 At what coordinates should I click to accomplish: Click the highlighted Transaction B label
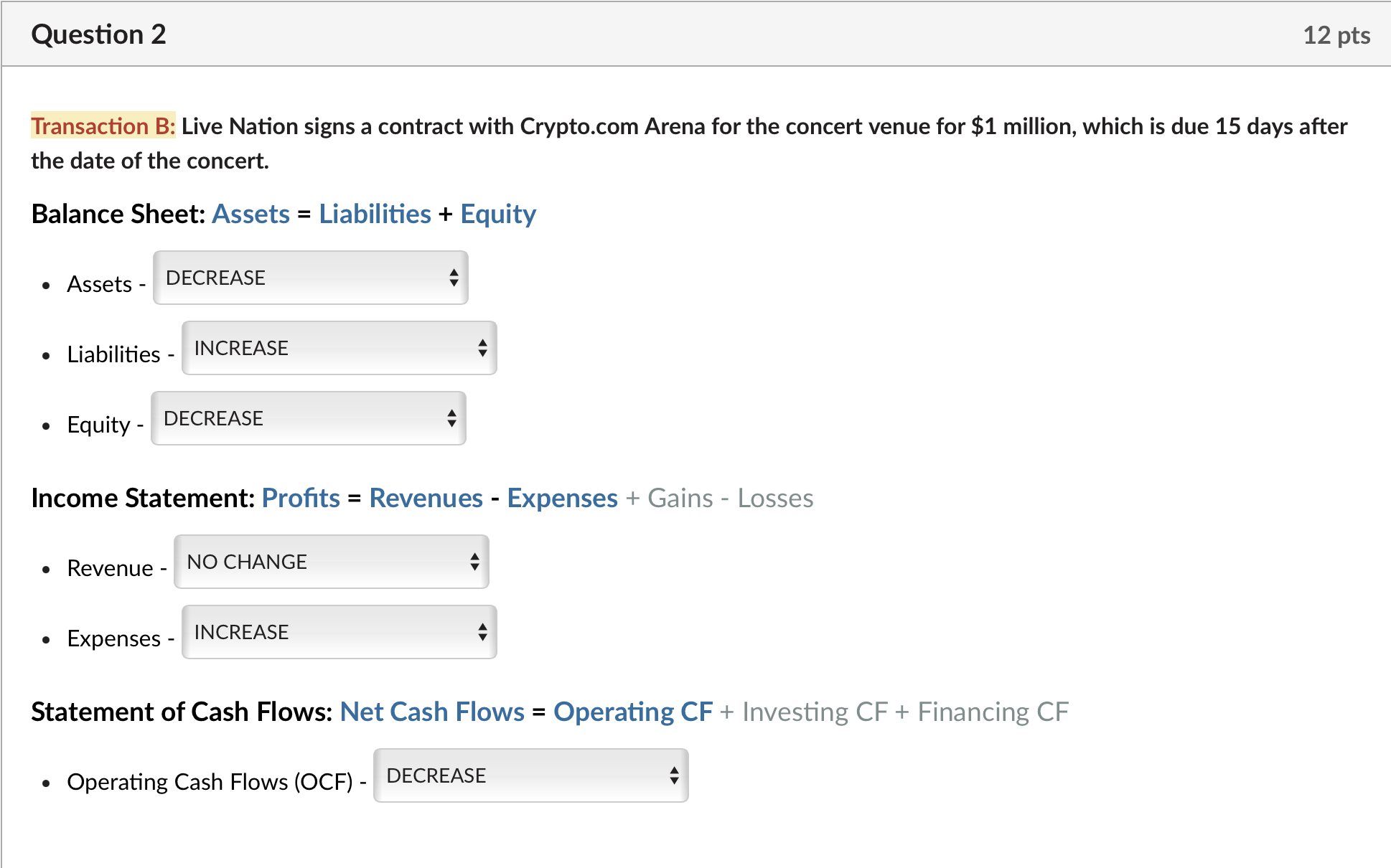click(103, 126)
